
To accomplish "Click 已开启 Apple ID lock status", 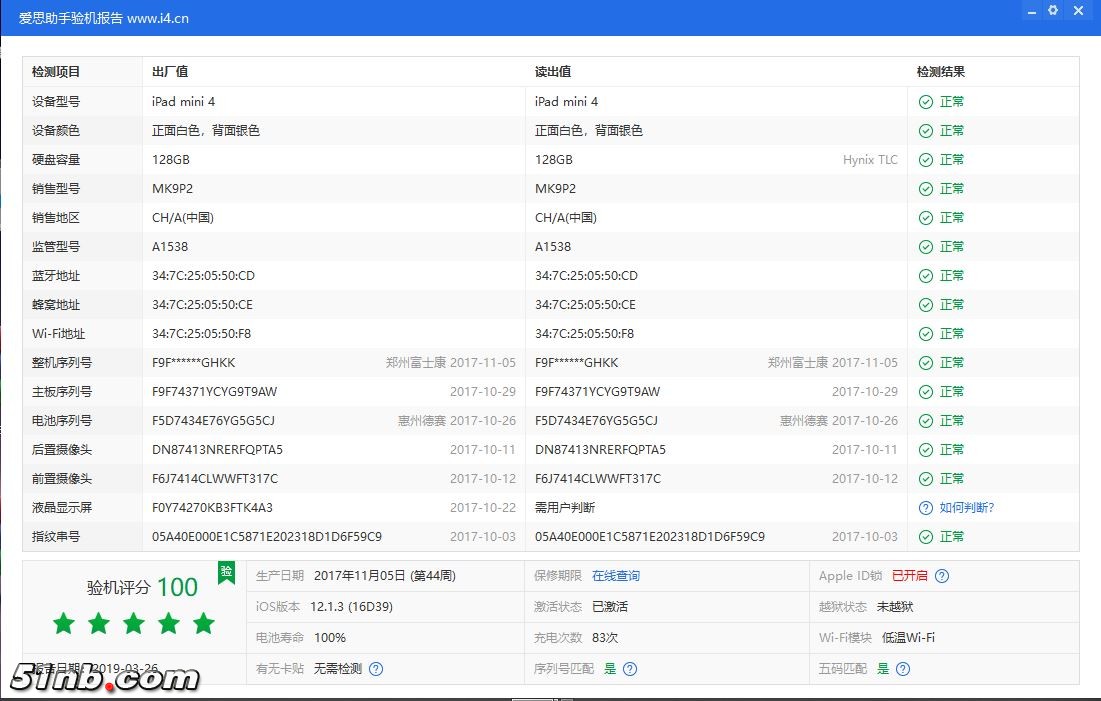I will click(909, 576).
